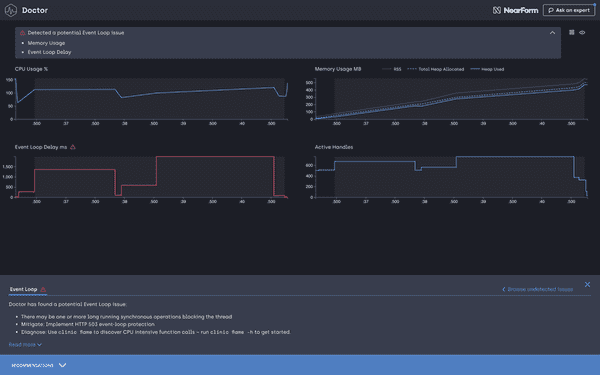
Task: Click the 'Diagnose: Use clinic flame' bullet
Action: click(156, 332)
